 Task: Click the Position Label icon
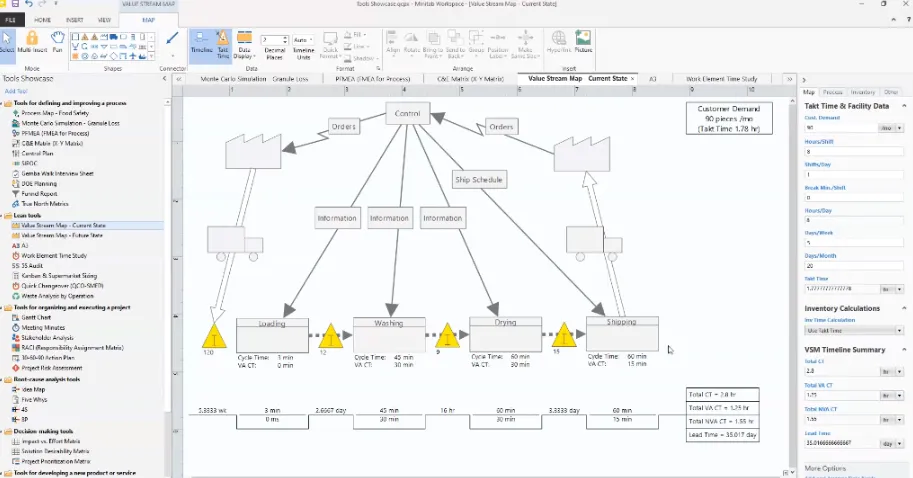click(x=498, y=45)
